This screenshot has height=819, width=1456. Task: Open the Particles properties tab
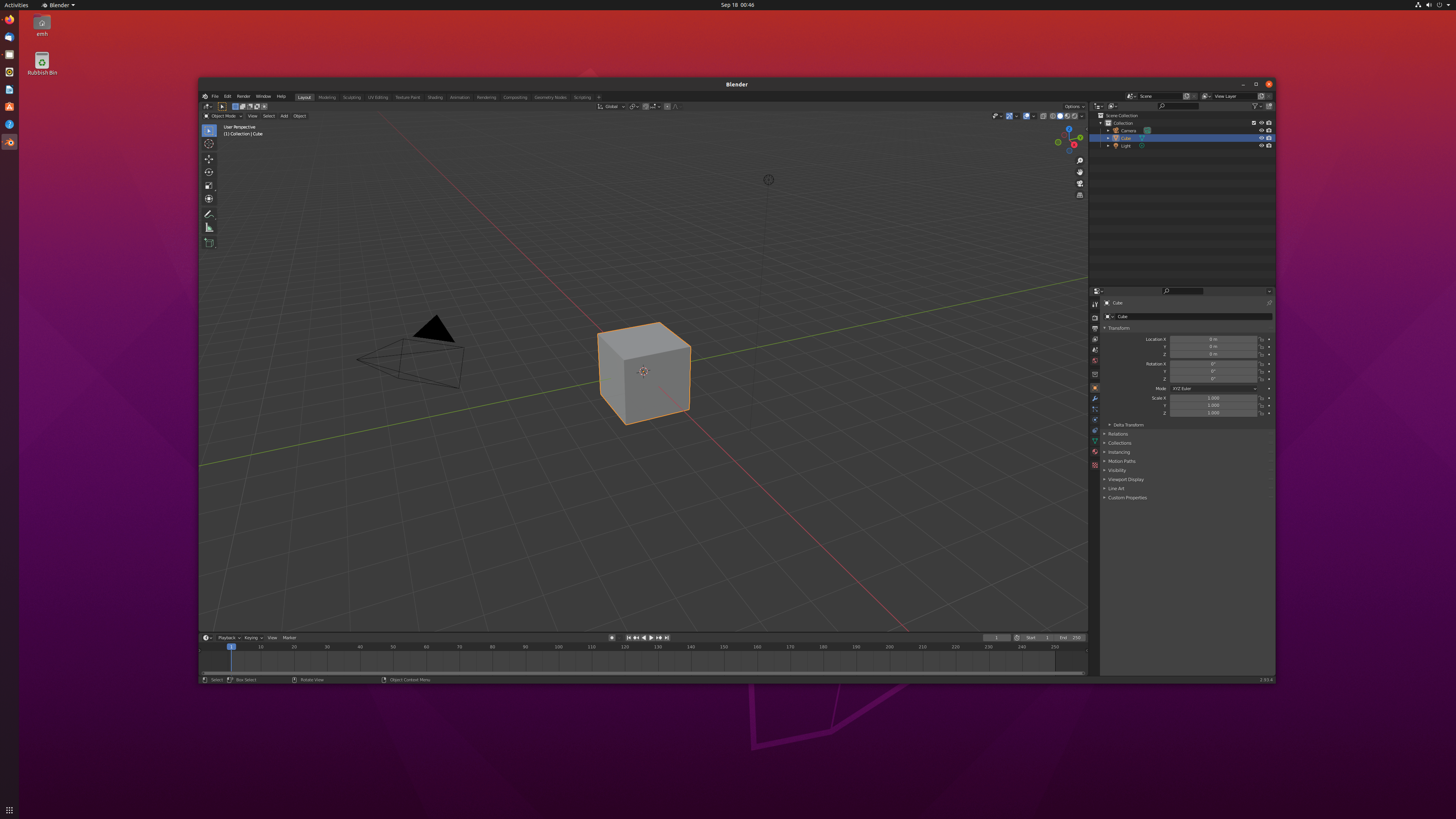point(1095,409)
